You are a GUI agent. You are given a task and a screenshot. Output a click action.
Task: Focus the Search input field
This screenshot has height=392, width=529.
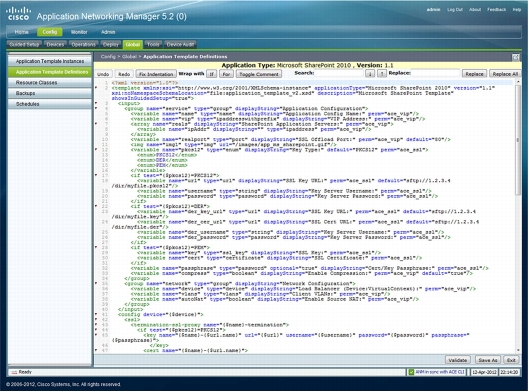pos(339,73)
